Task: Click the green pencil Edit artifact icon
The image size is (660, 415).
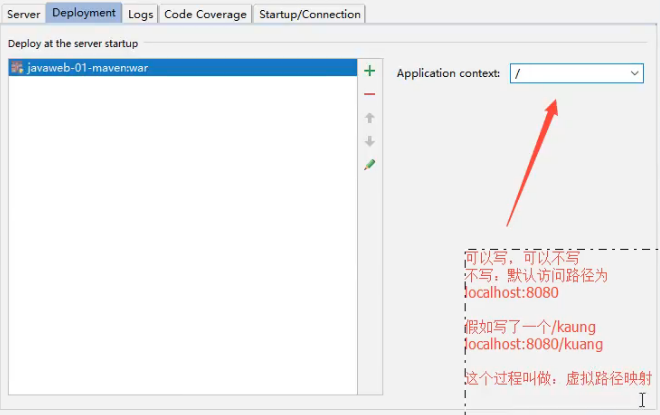Action: 369,164
